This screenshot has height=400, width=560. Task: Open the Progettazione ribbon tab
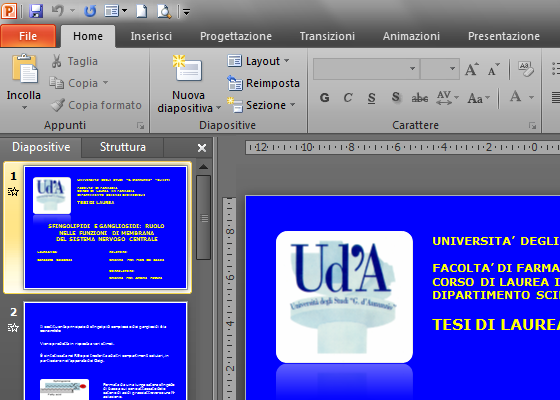click(x=236, y=36)
